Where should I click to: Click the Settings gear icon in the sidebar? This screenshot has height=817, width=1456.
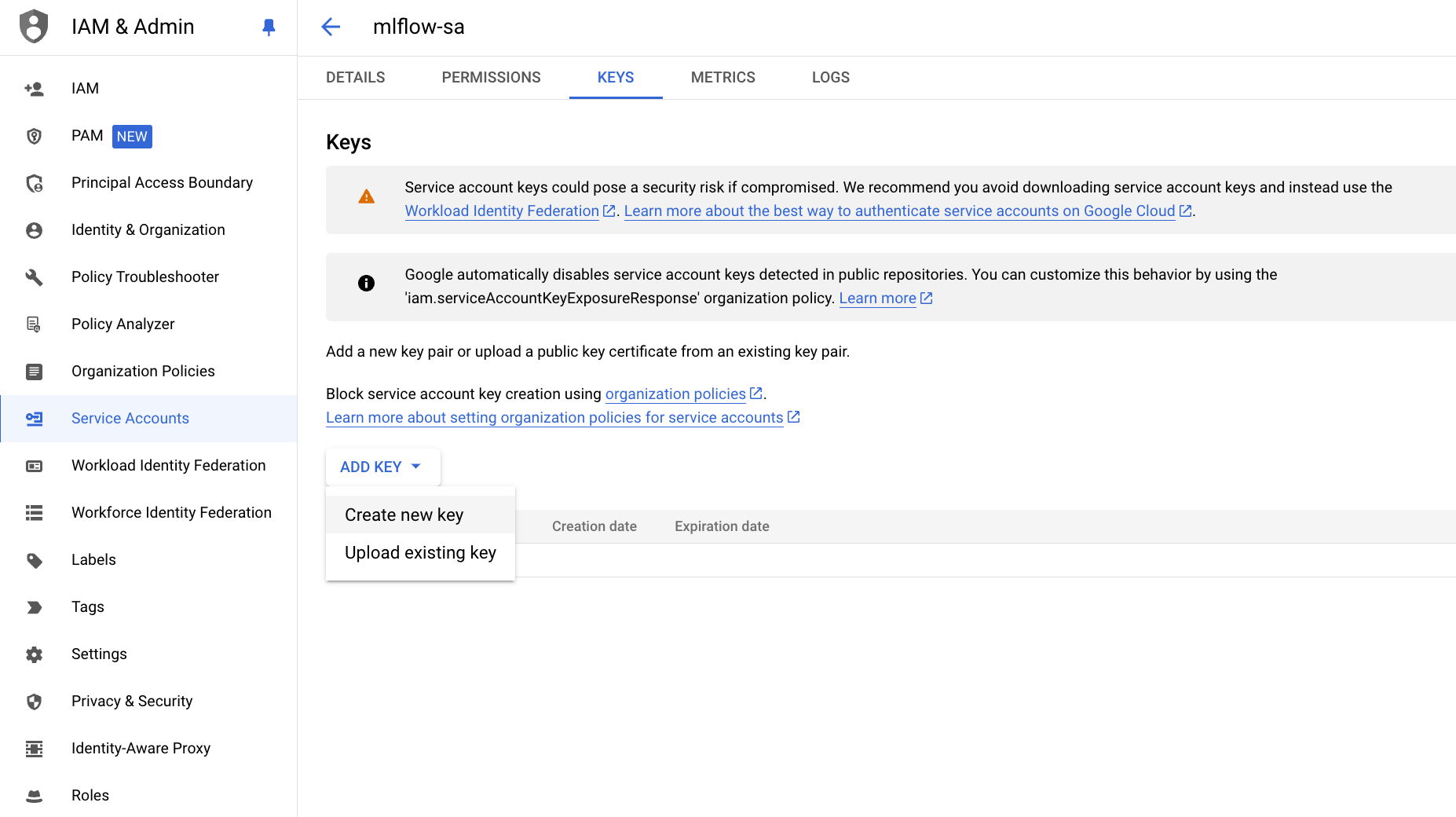(34, 654)
